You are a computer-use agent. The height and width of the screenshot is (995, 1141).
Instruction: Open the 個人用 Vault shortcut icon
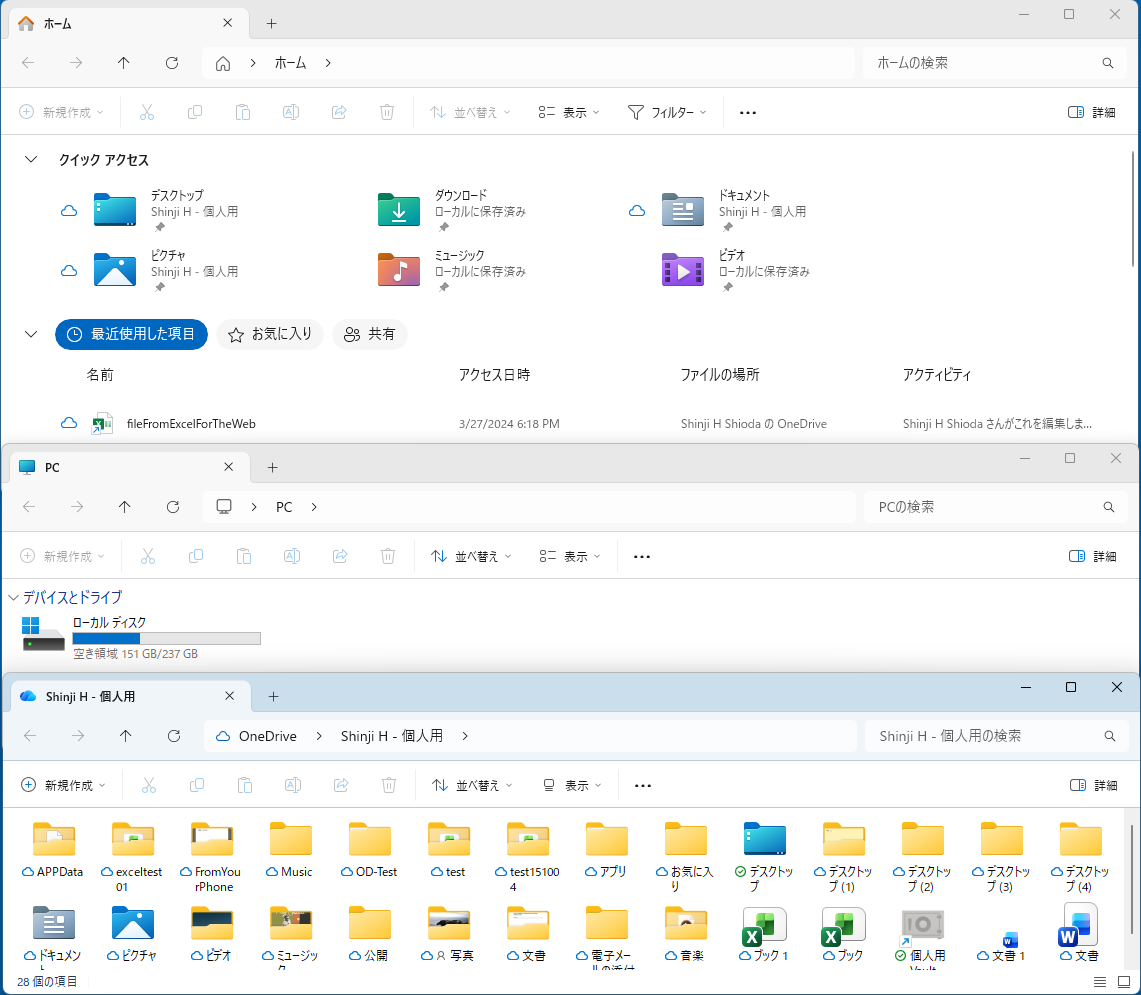pos(922,928)
